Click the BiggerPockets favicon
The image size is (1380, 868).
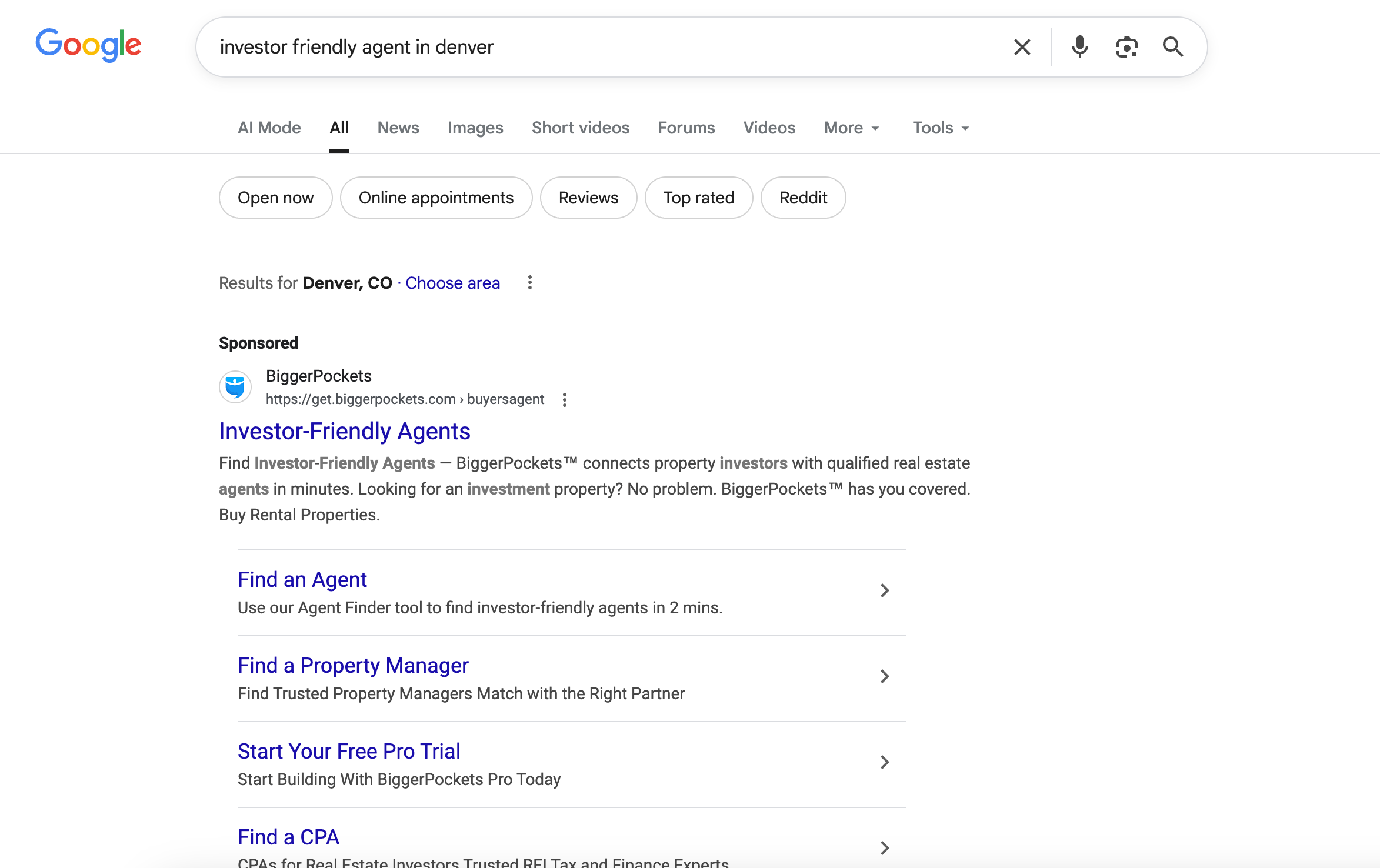click(x=235, y=387)
